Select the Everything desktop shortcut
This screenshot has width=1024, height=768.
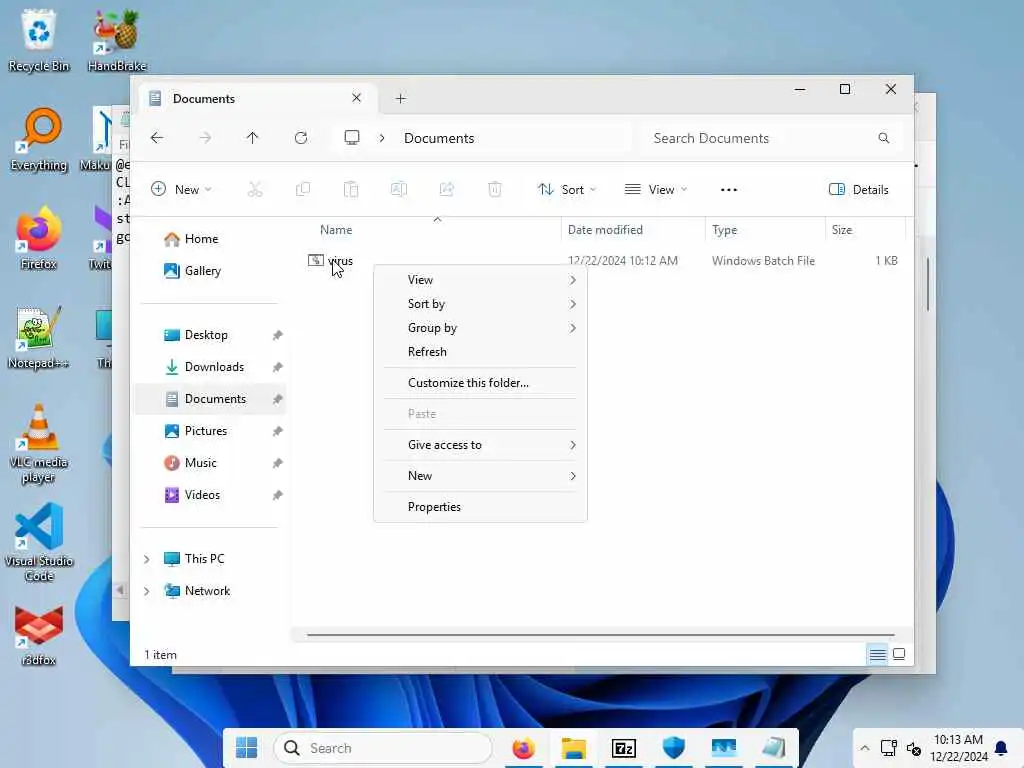click(39, 140)
